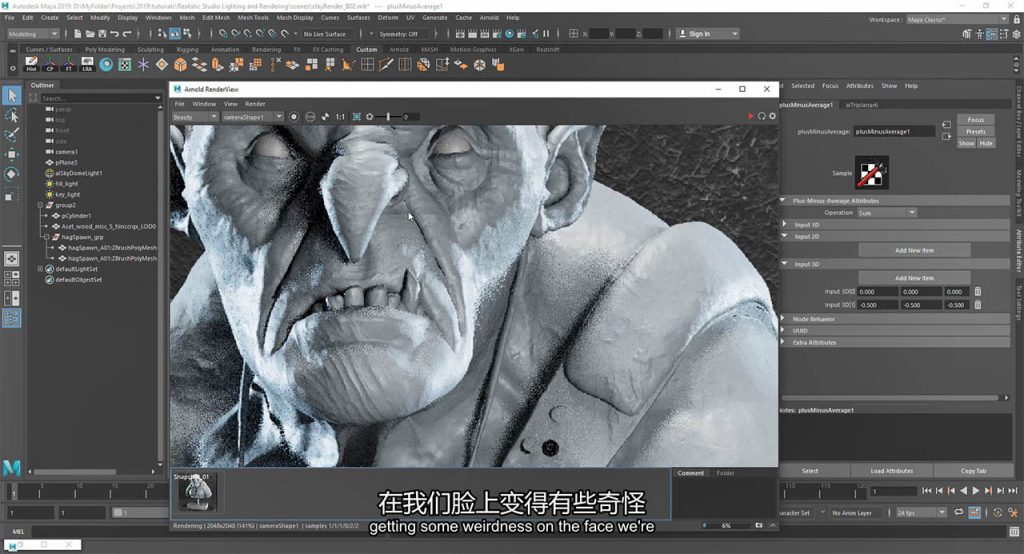Click the save scene disk icon

pos(102,33)
